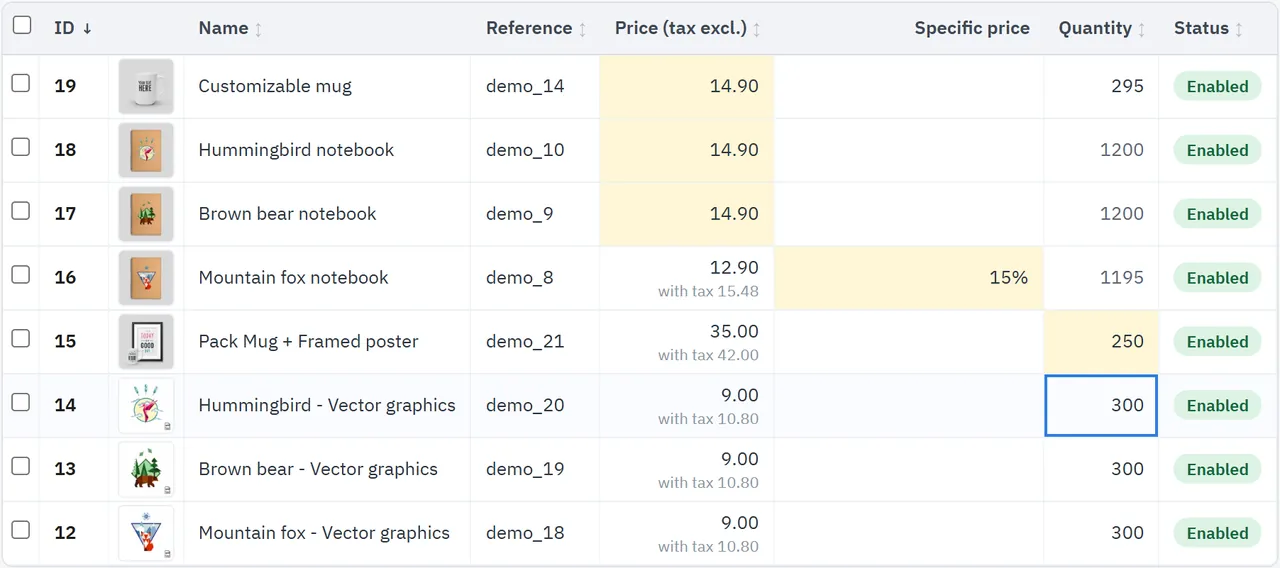
Task: Edit highlighted quantity 250 cell
Action: click(1101, 342)
